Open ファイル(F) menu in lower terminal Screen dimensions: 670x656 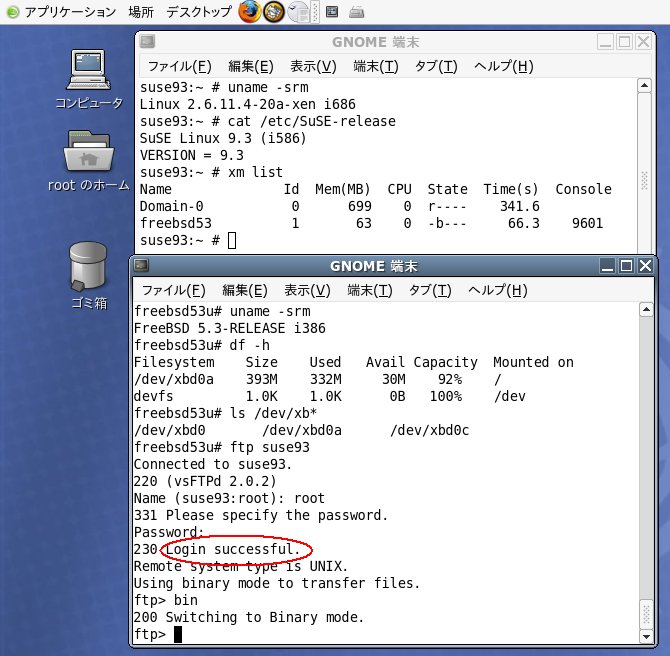[173, 291]
